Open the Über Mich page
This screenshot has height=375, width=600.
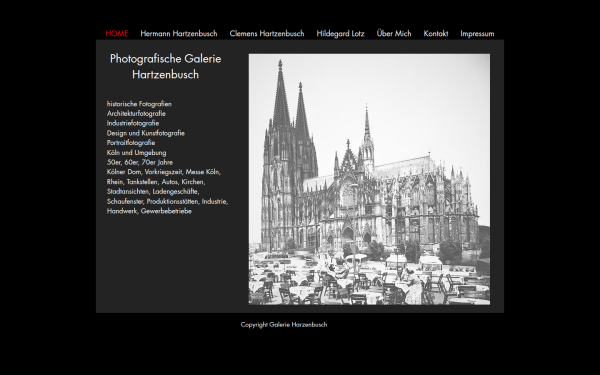(x=394, y=33)
